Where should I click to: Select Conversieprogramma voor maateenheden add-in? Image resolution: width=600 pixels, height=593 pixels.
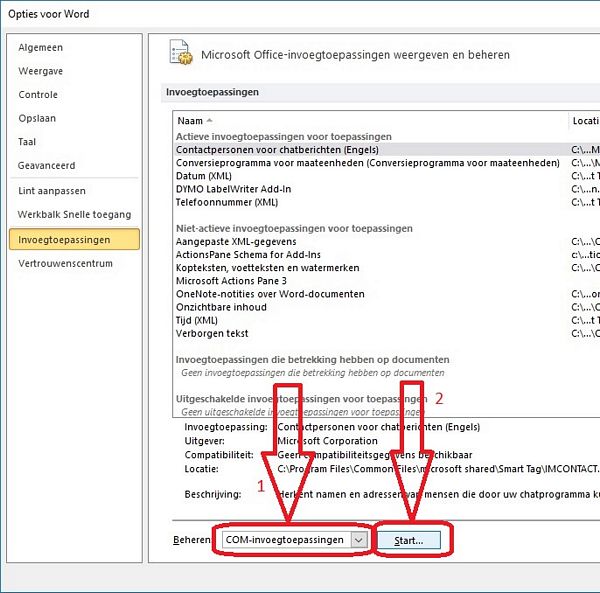[x=386, y=163]
